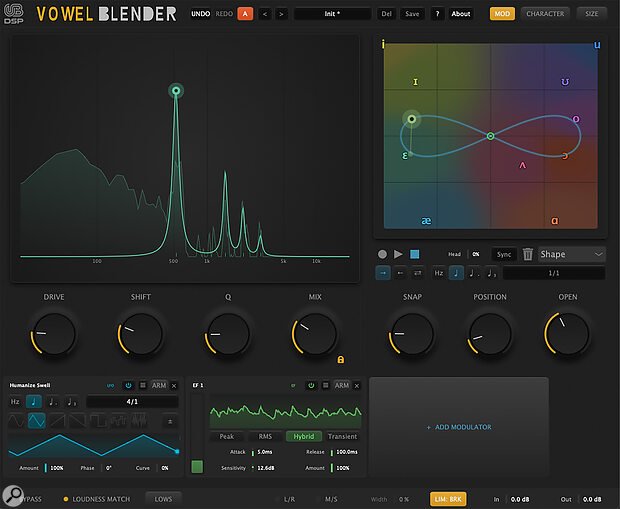
Task: Delete the path using the trash icon
Action: coord(527,254)
